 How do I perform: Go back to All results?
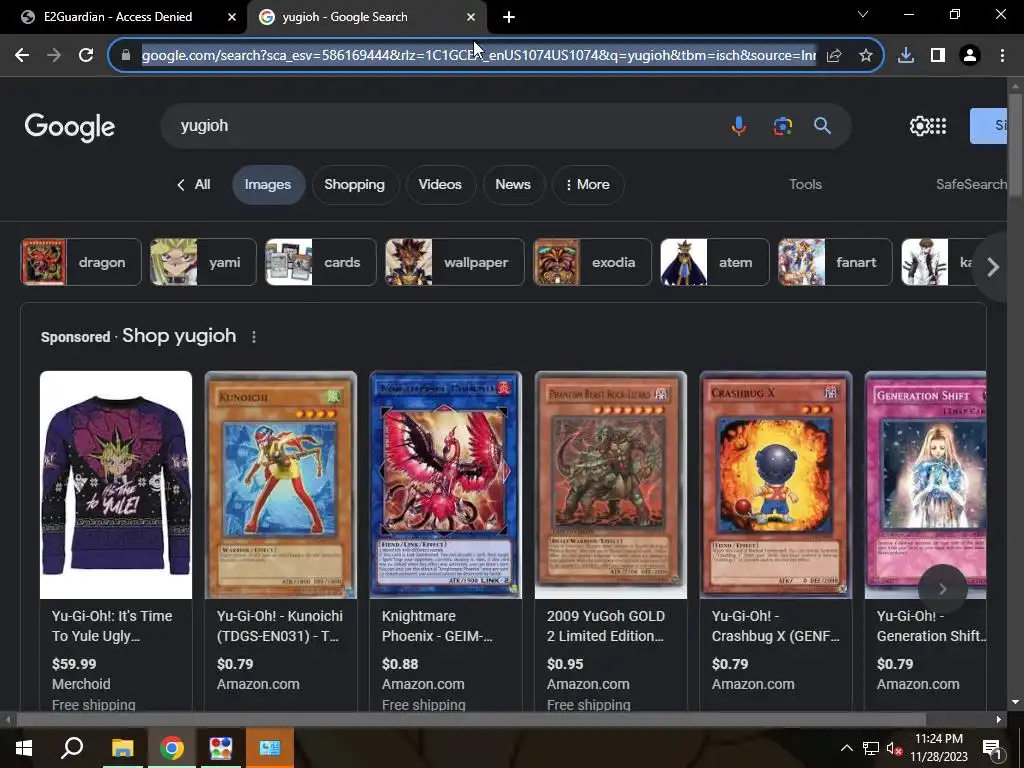(193, 185)
